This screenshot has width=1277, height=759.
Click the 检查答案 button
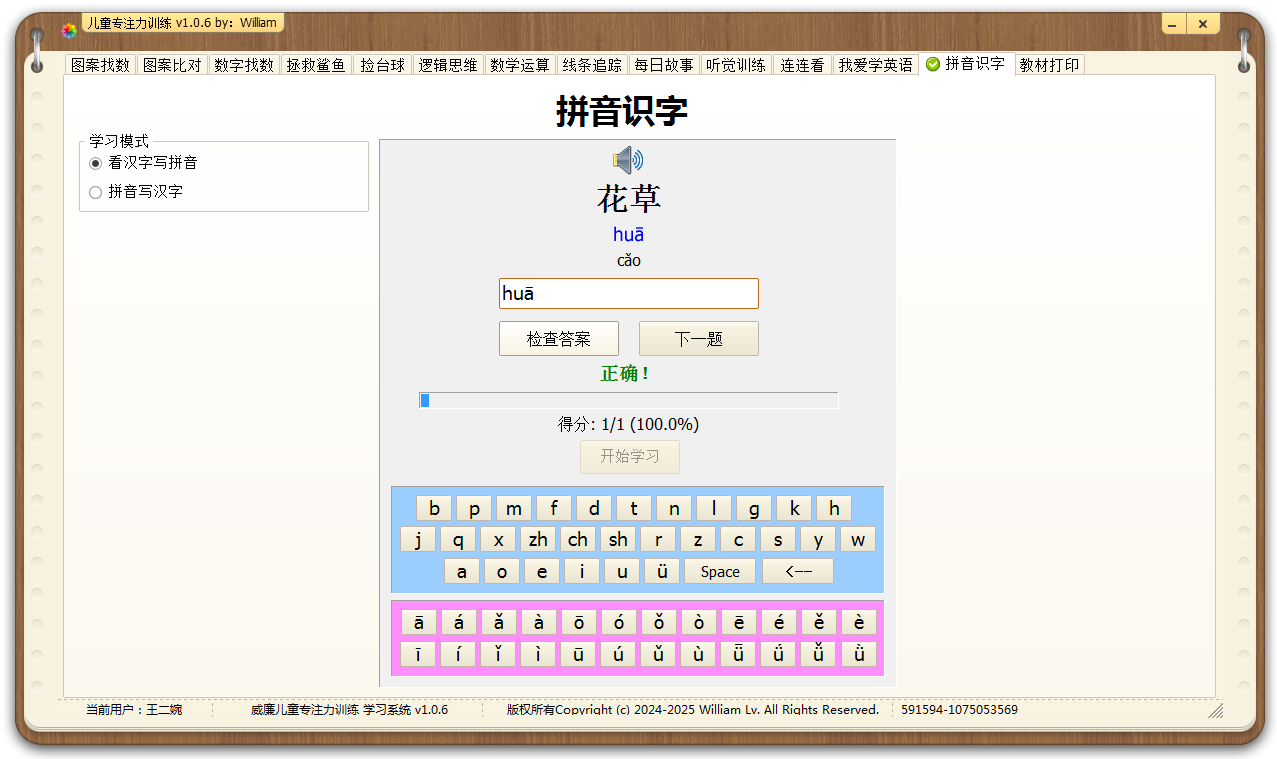point(559,339)
